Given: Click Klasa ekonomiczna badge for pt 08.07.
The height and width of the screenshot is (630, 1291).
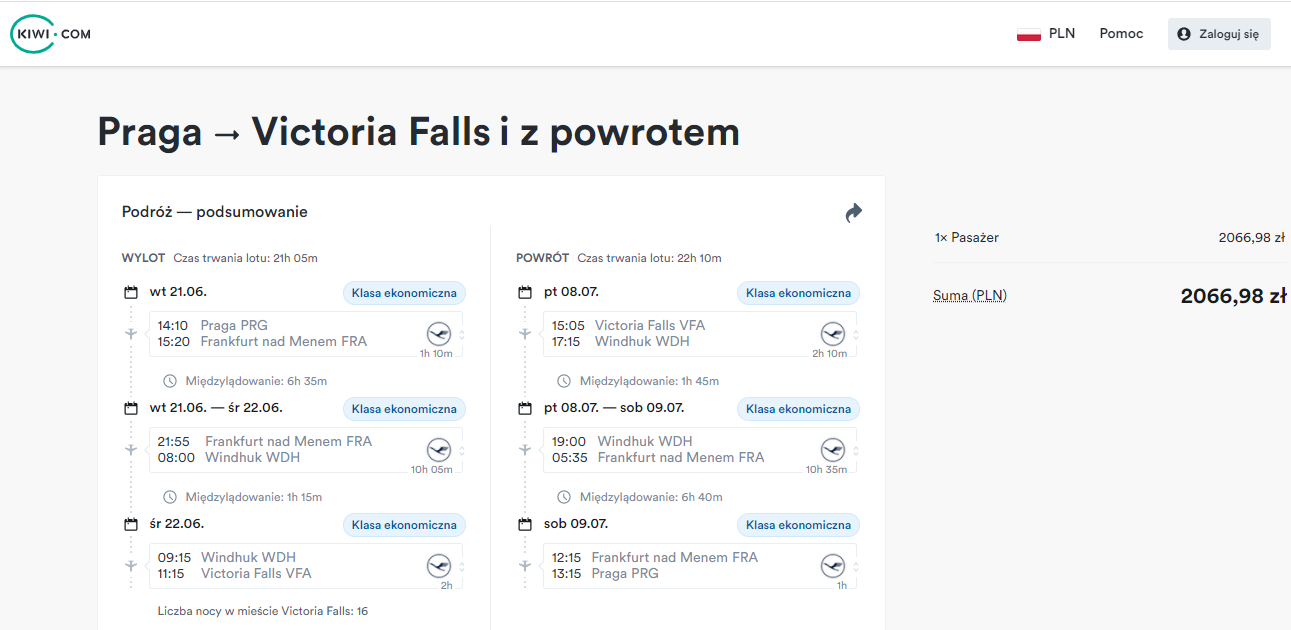Looking at the screenshot, I should click(798, 293).
